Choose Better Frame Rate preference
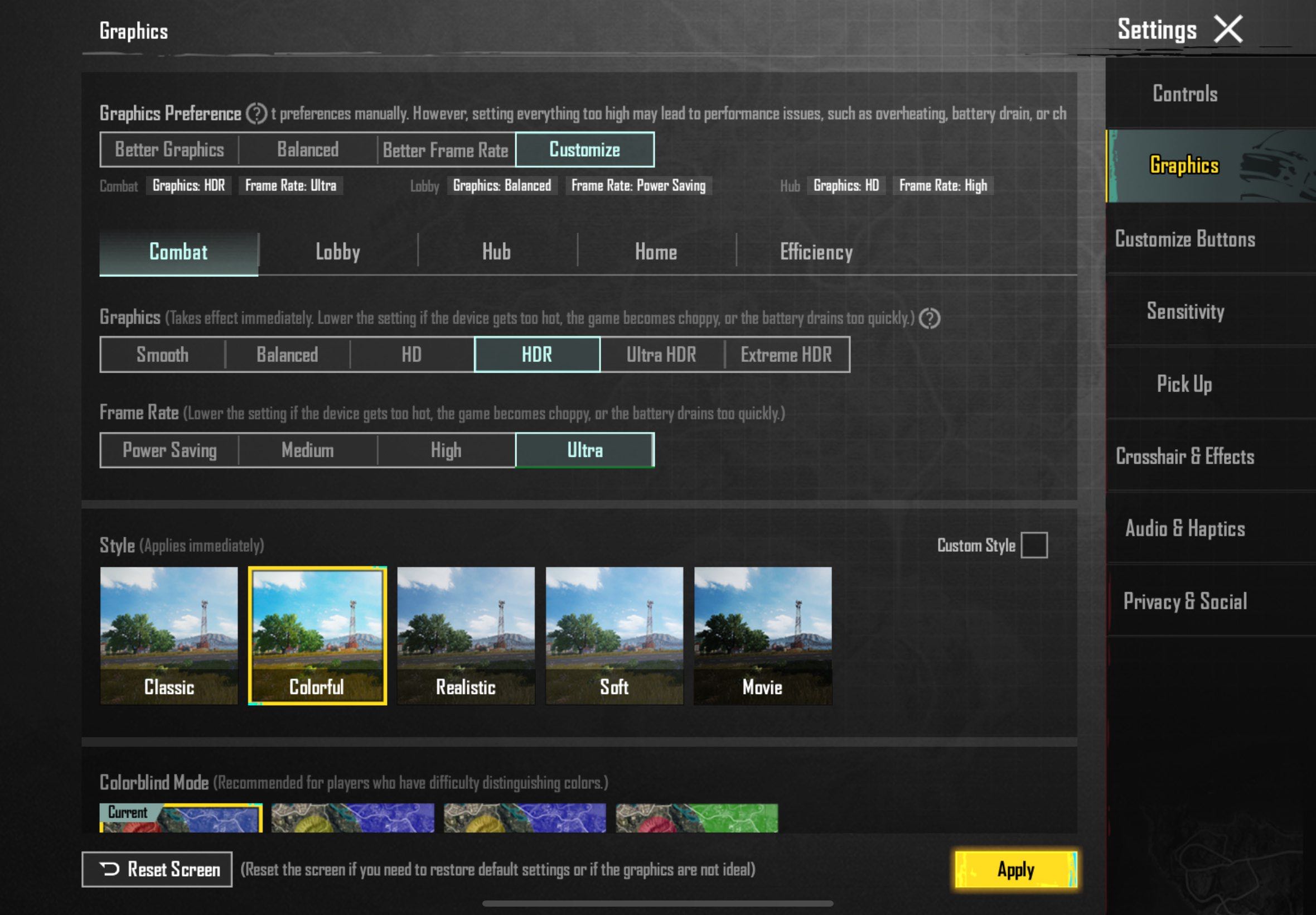This screenshot has width=1316, height=915. tap(446, 150)
